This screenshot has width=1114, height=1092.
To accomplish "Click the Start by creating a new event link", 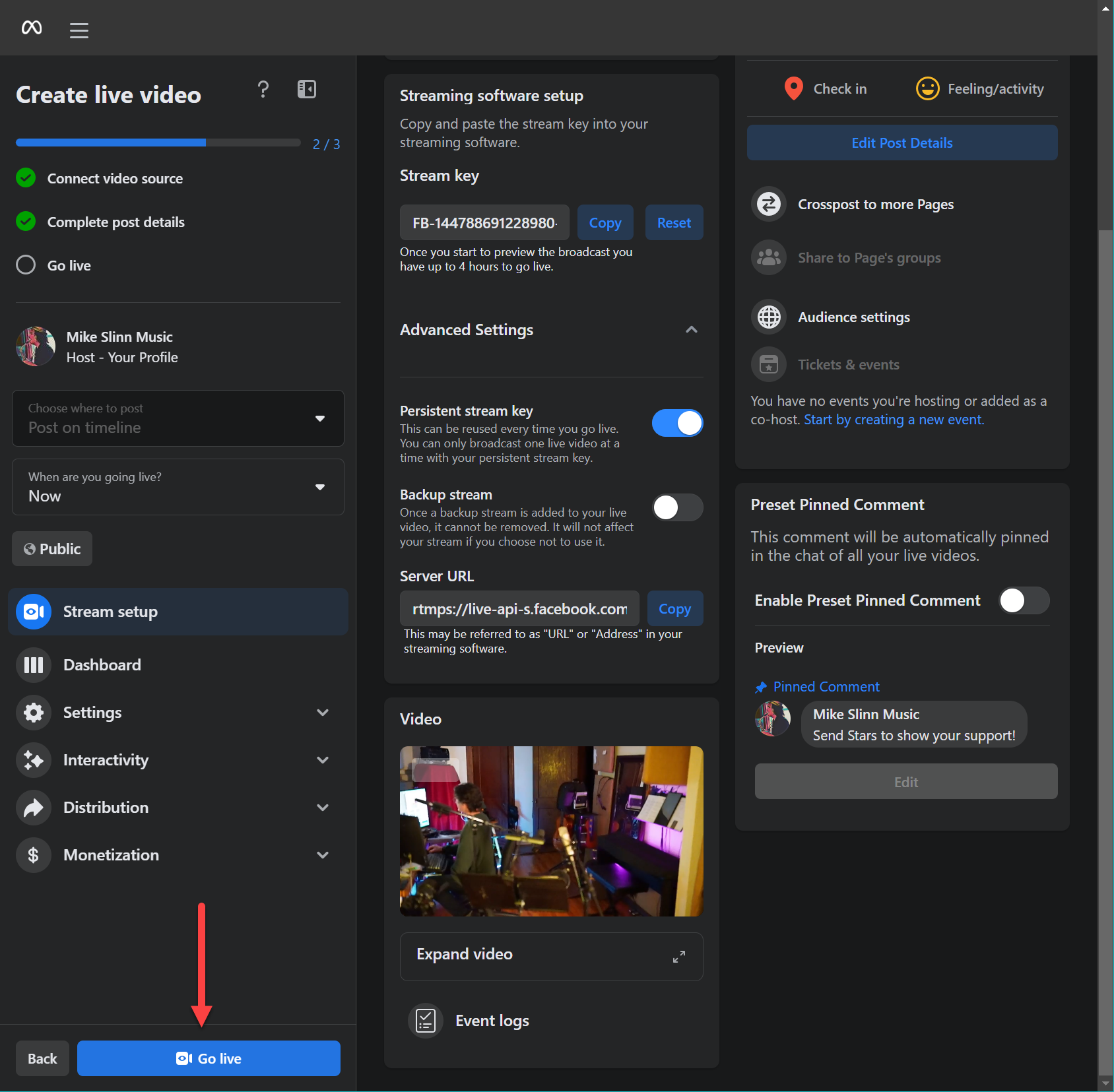I will click(x=894, y=420).
